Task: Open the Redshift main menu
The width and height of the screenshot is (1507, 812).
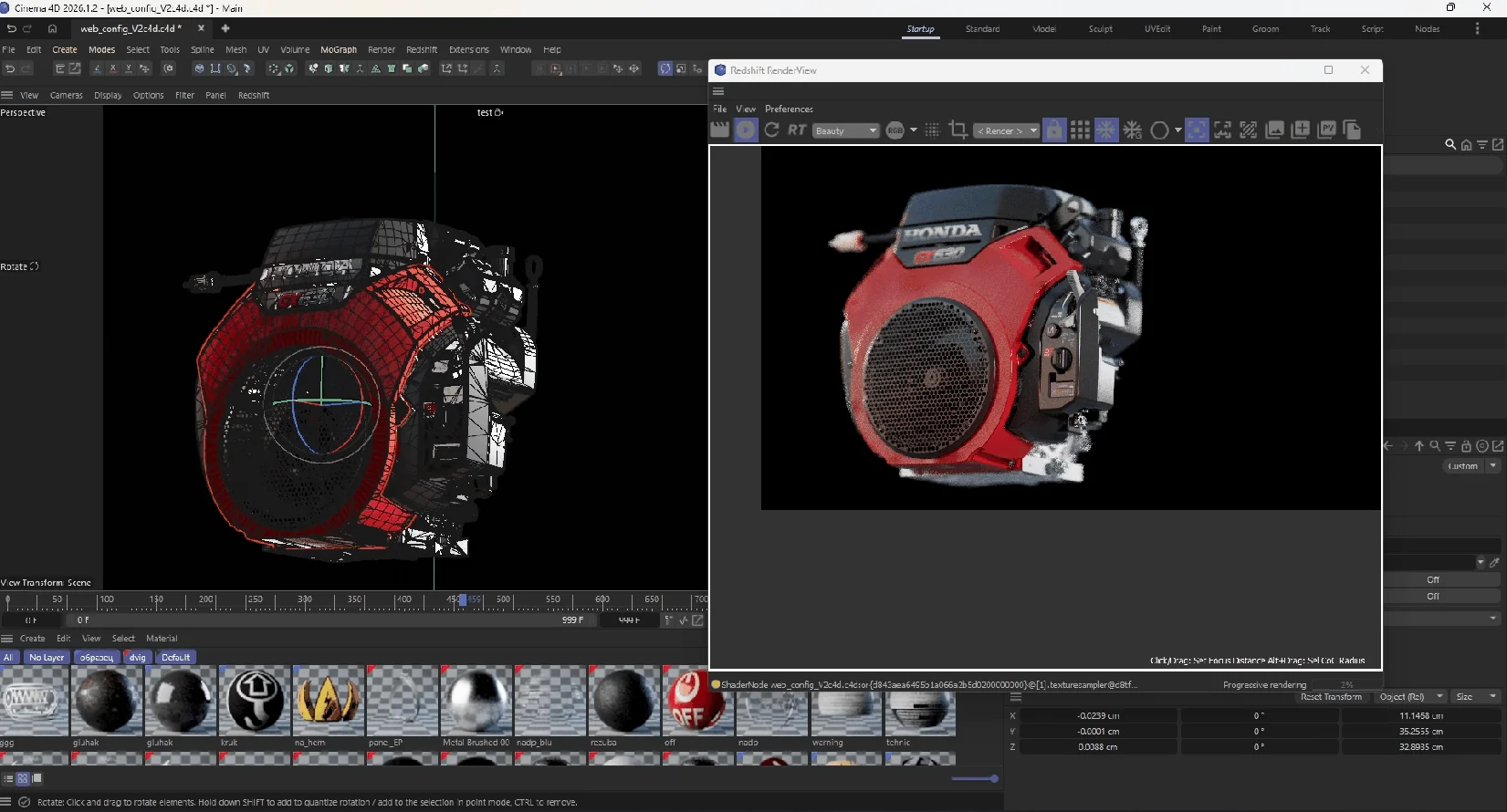Action: pos(422,50)
